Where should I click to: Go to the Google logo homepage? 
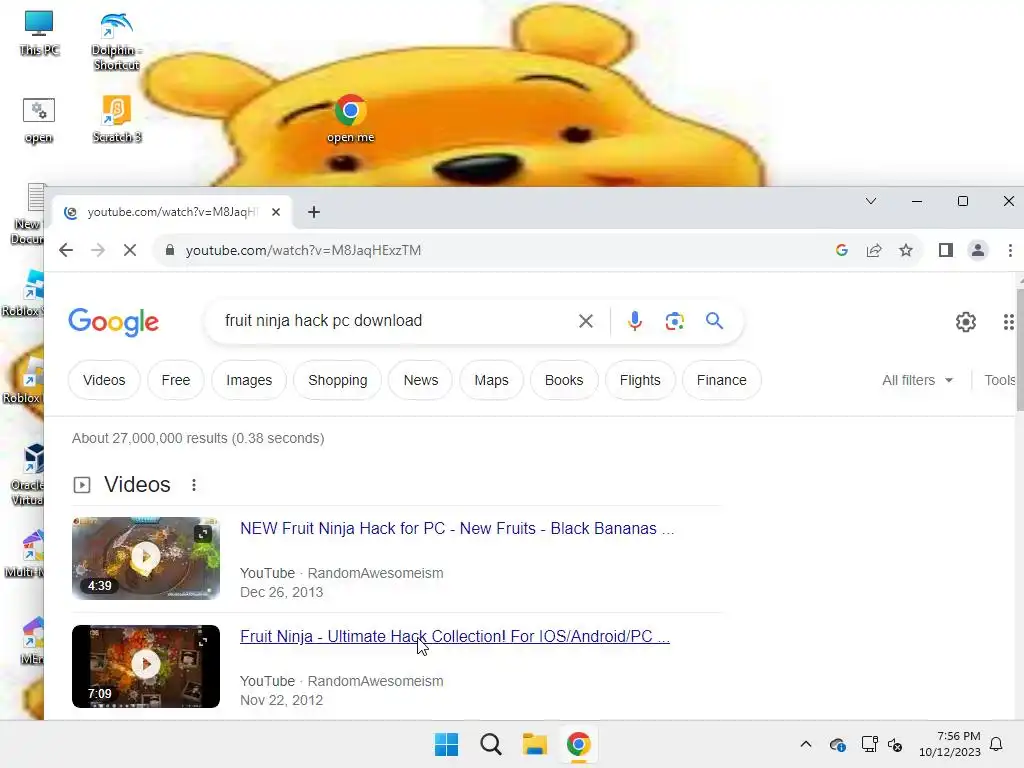click(114, 321)
